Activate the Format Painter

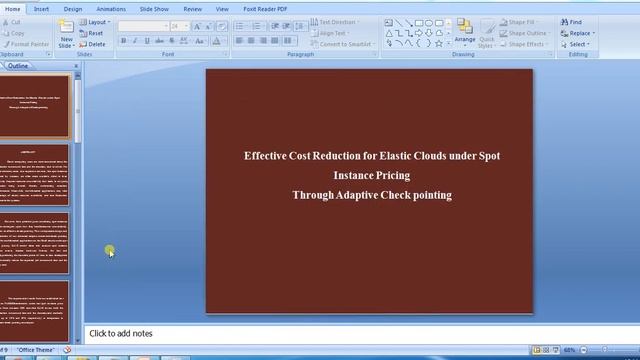[x=26, y=44]
